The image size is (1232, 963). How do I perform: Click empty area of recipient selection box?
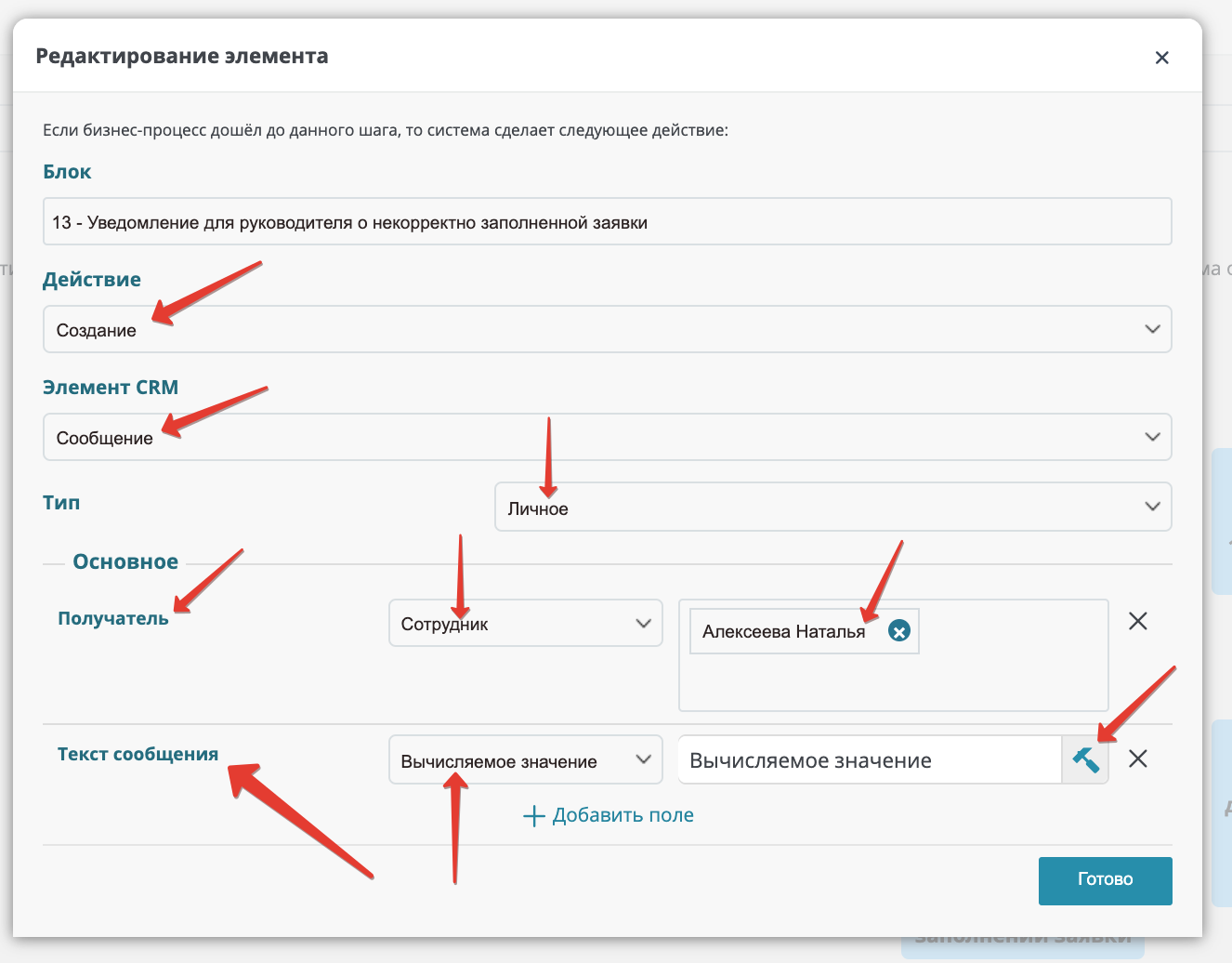coord(894,683)
